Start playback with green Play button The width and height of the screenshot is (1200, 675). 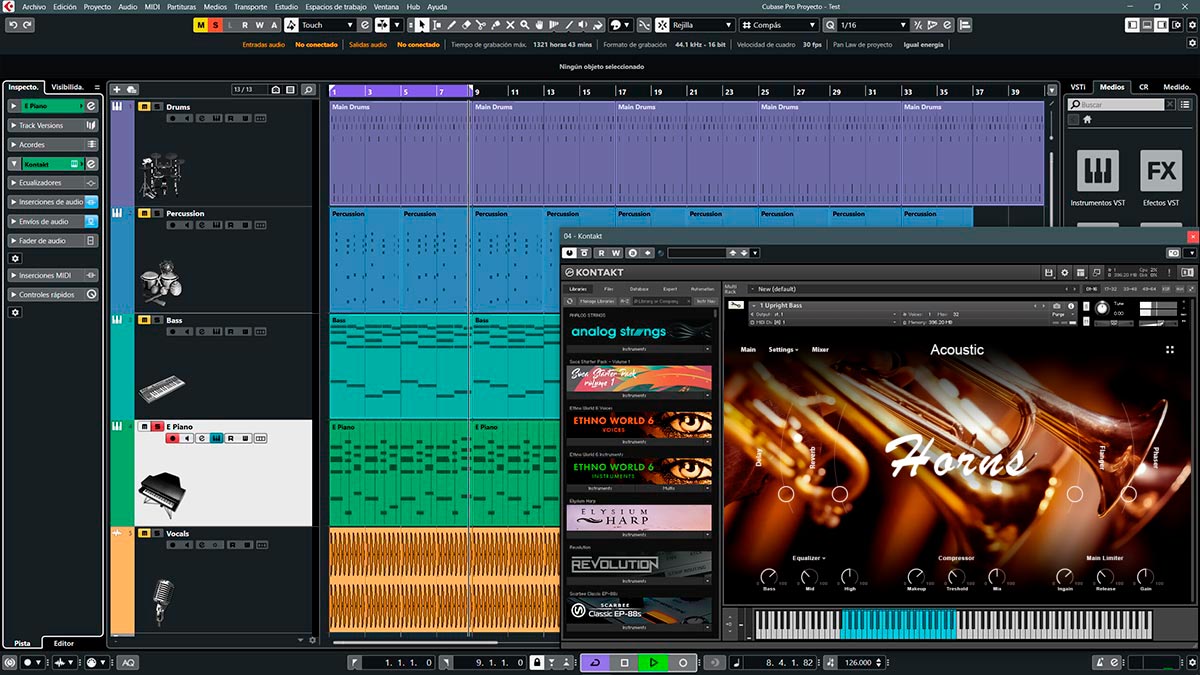[654, 662]
